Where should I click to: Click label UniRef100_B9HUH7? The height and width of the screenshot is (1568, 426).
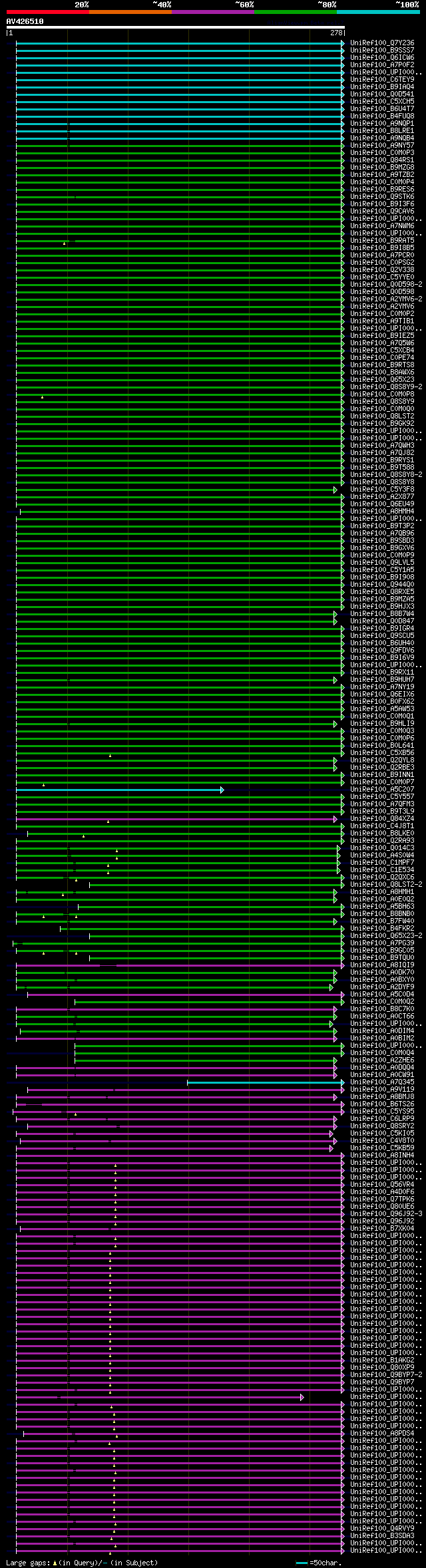coord(382,680)
